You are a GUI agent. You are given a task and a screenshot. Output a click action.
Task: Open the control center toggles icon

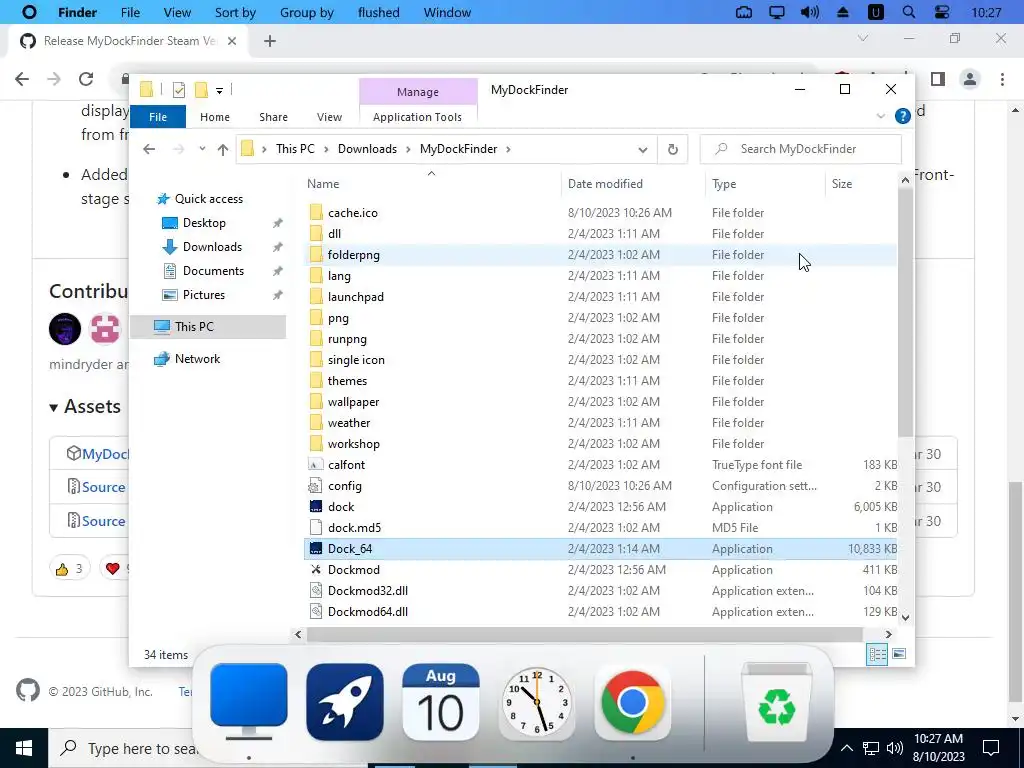942,12
